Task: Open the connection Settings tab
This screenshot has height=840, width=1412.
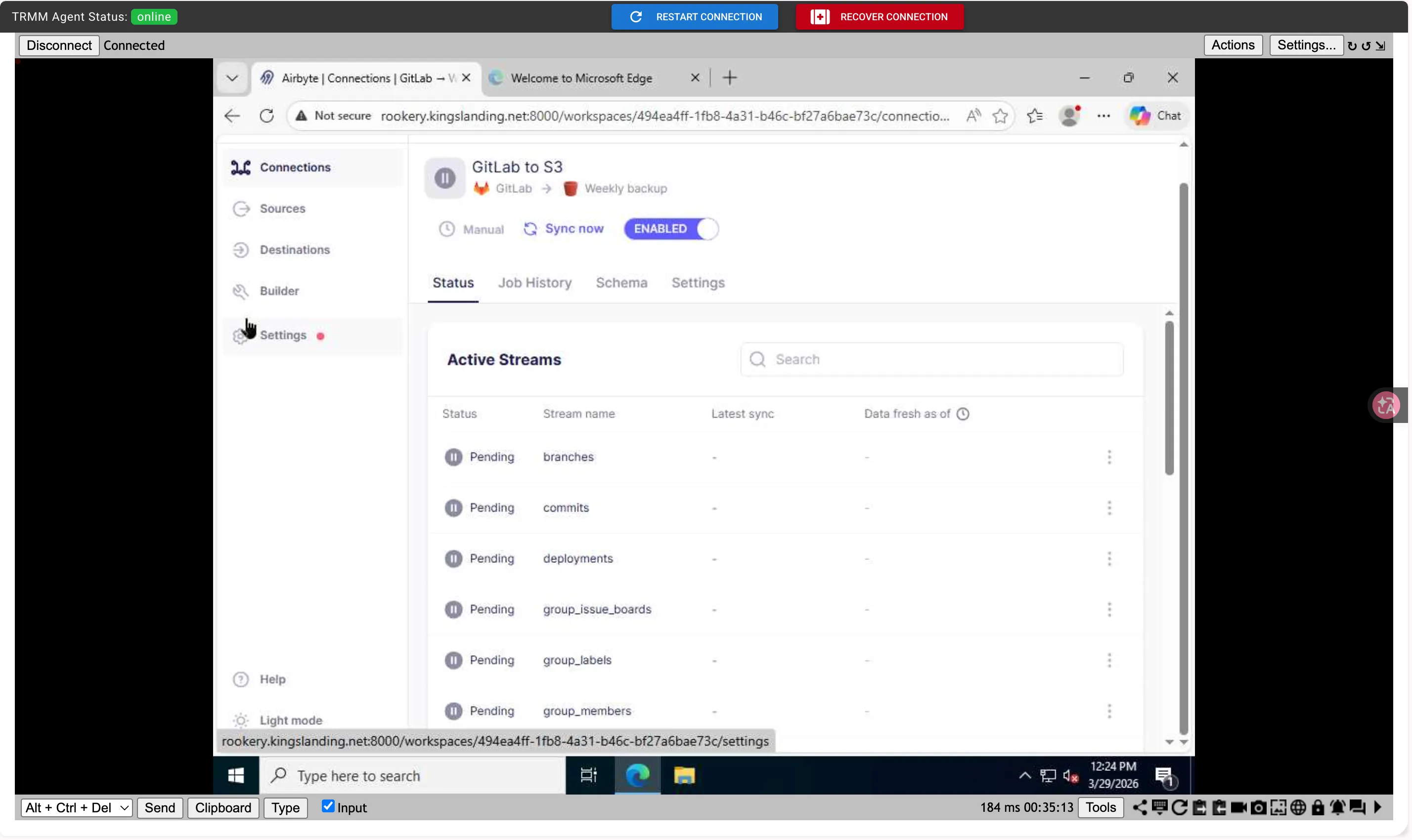Action: click(698, 283)
